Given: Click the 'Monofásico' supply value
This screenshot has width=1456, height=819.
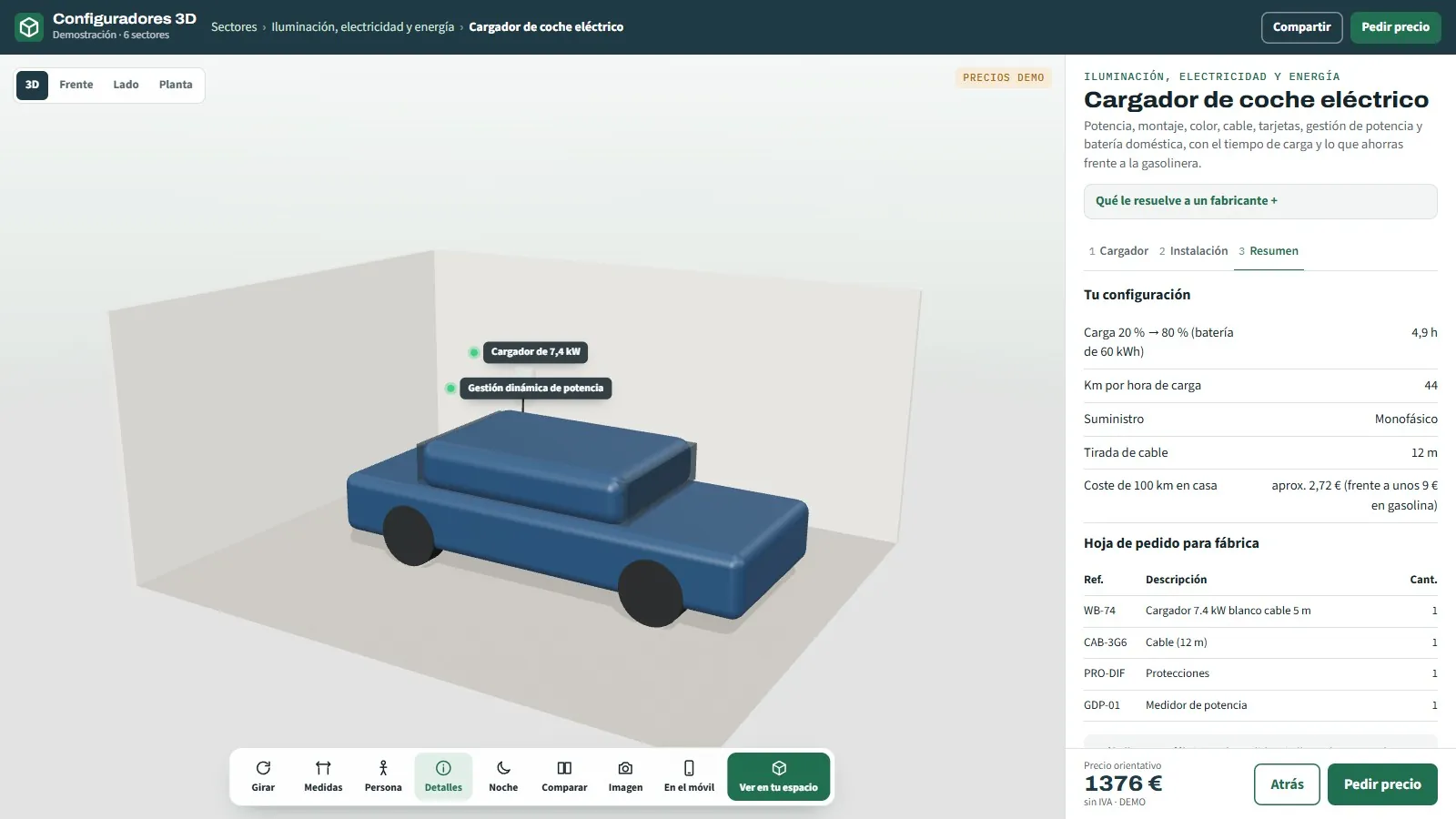Looking at the screenshot, I should coord(1406,420).
